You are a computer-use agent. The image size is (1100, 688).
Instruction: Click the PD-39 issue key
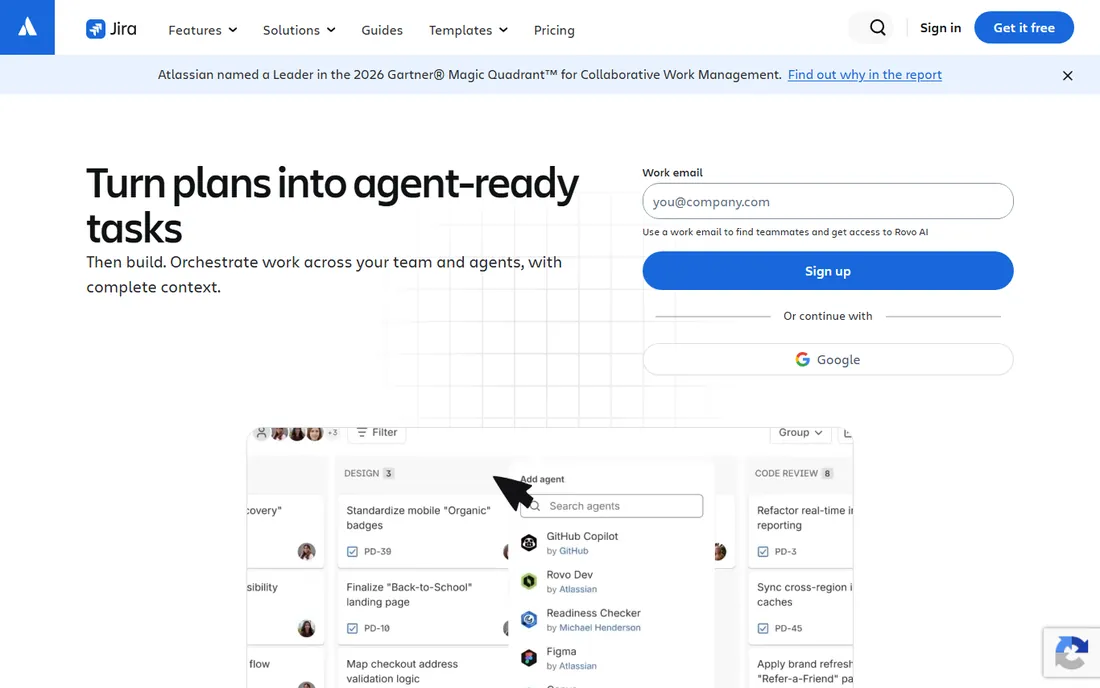point(377,552)
